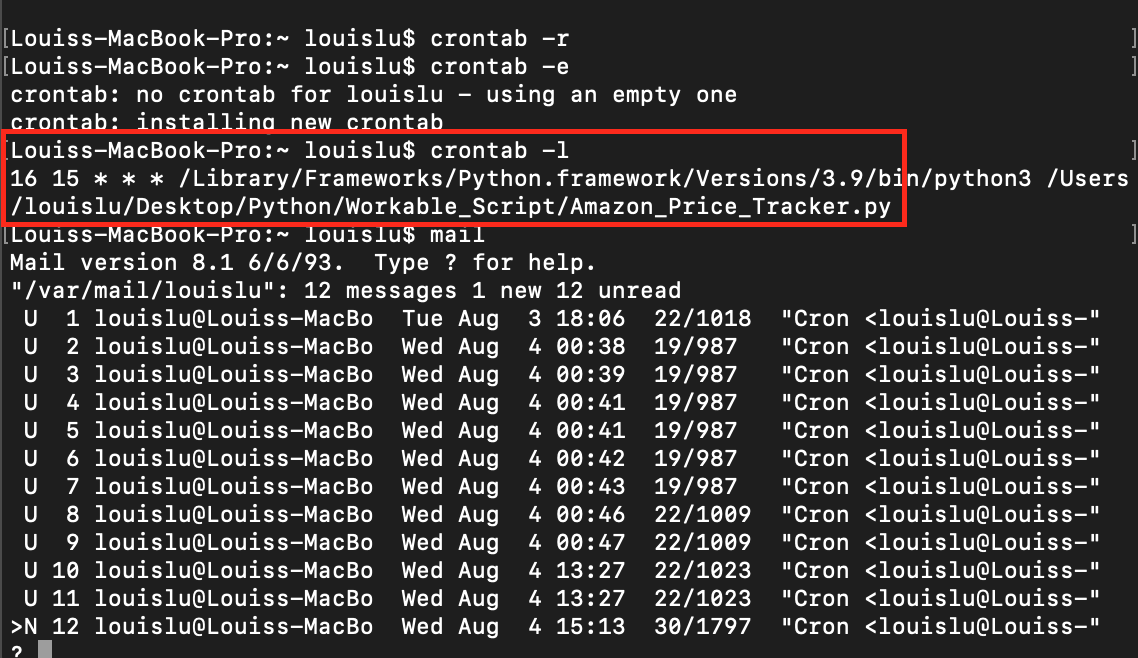Viewport: 1138px width, 658px height.
Task: Click the crontab -r command line
Action: click(290, 38)
